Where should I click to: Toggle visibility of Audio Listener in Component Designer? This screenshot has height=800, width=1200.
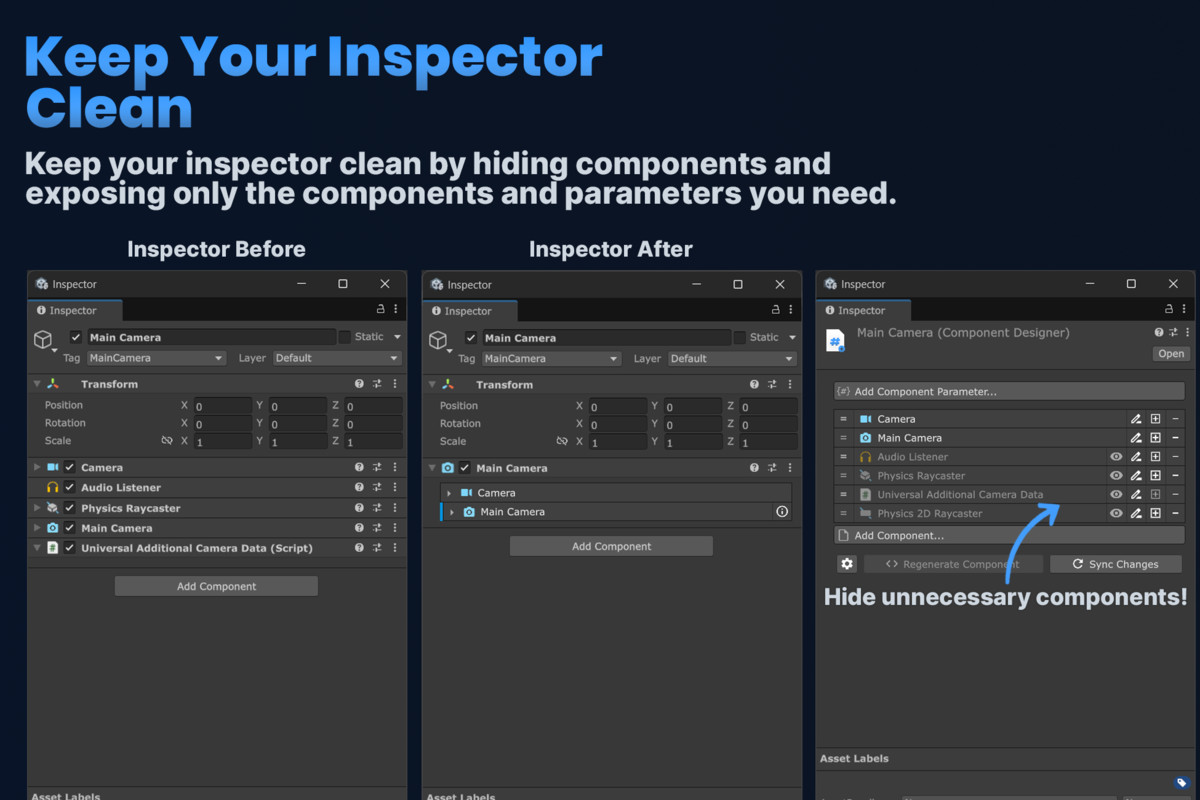[x=1116, y=457]
